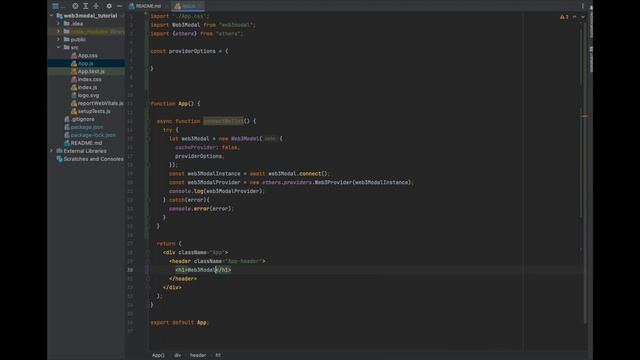
Task: Open package-lock.json file
Action: click(93, 135)
